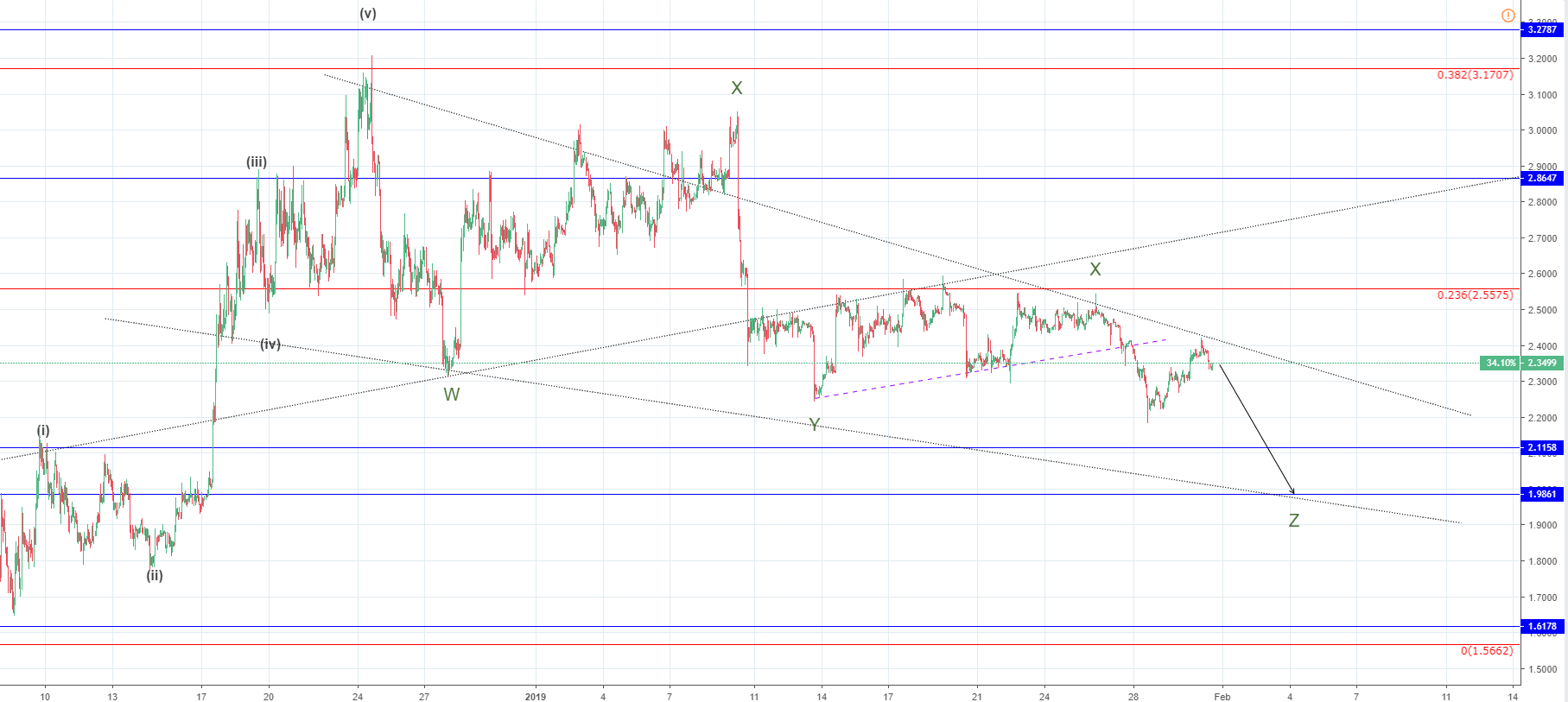Viewport: 1568px width, 702px height.
Task: Click the (iii) wave label
Action: point(257,161)
